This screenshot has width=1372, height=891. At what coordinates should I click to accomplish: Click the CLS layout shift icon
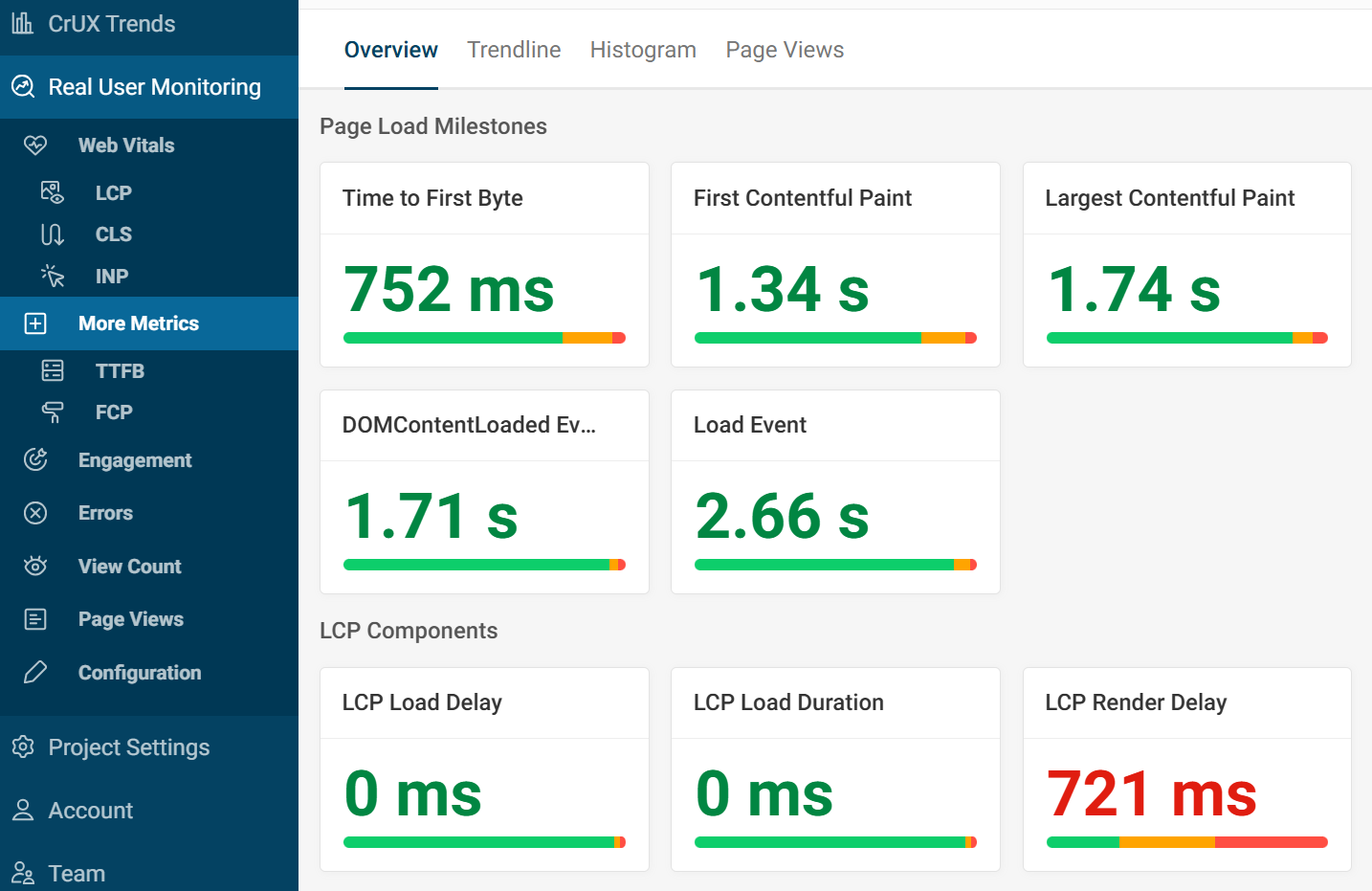click(x=53, y=234)
